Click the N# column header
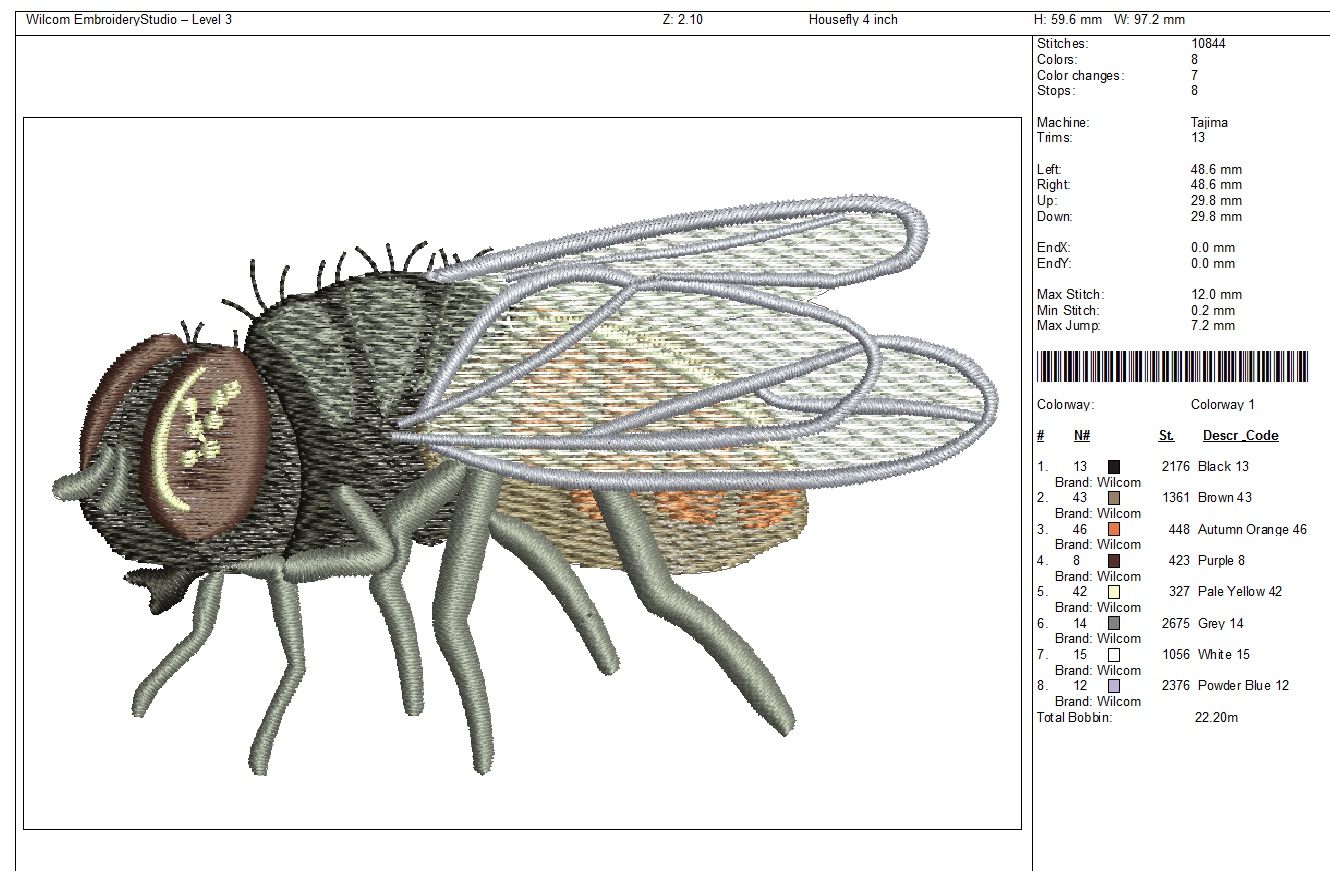 pos(1081,436)
